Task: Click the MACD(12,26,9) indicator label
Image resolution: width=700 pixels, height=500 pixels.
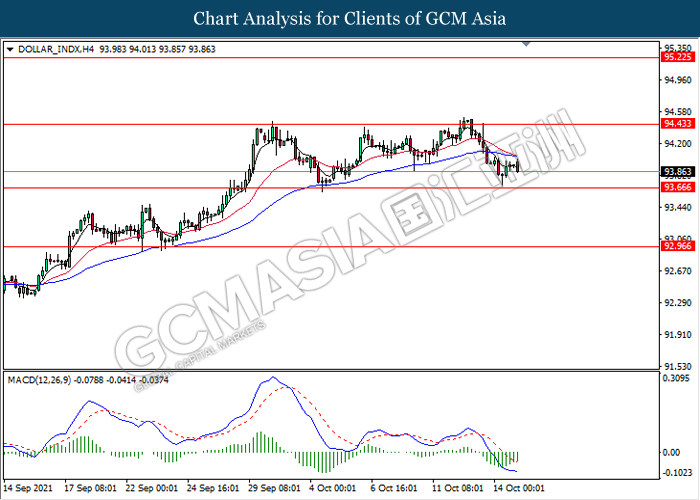Action: pyautogui.click(x=39, y=380)
